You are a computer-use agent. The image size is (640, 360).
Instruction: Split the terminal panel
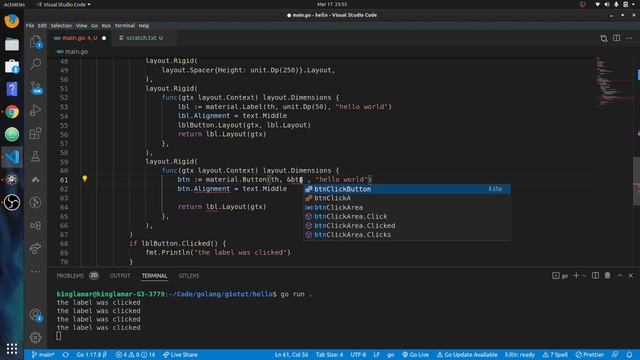tap(596, 276)
